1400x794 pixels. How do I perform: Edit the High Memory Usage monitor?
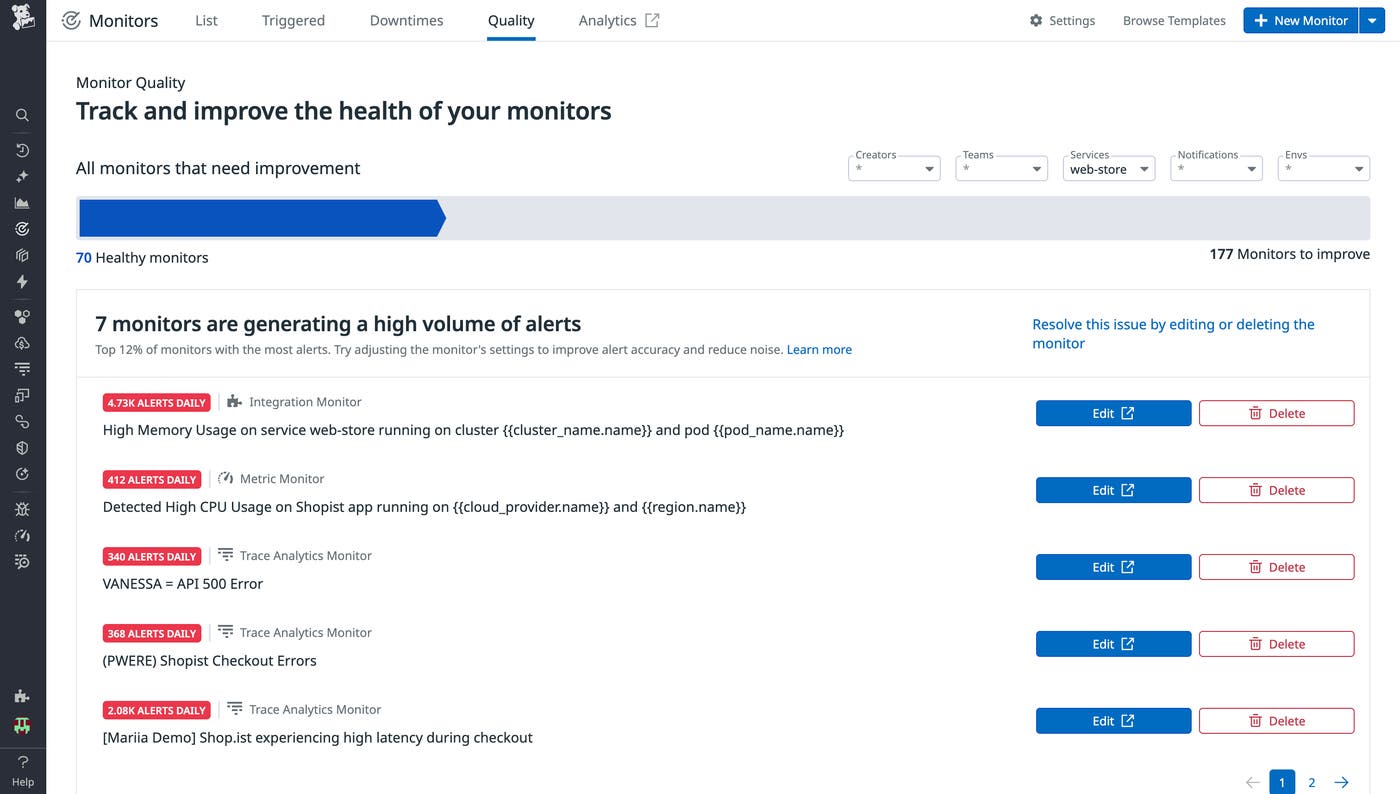pyautogui.click(x=1113, y=413)
